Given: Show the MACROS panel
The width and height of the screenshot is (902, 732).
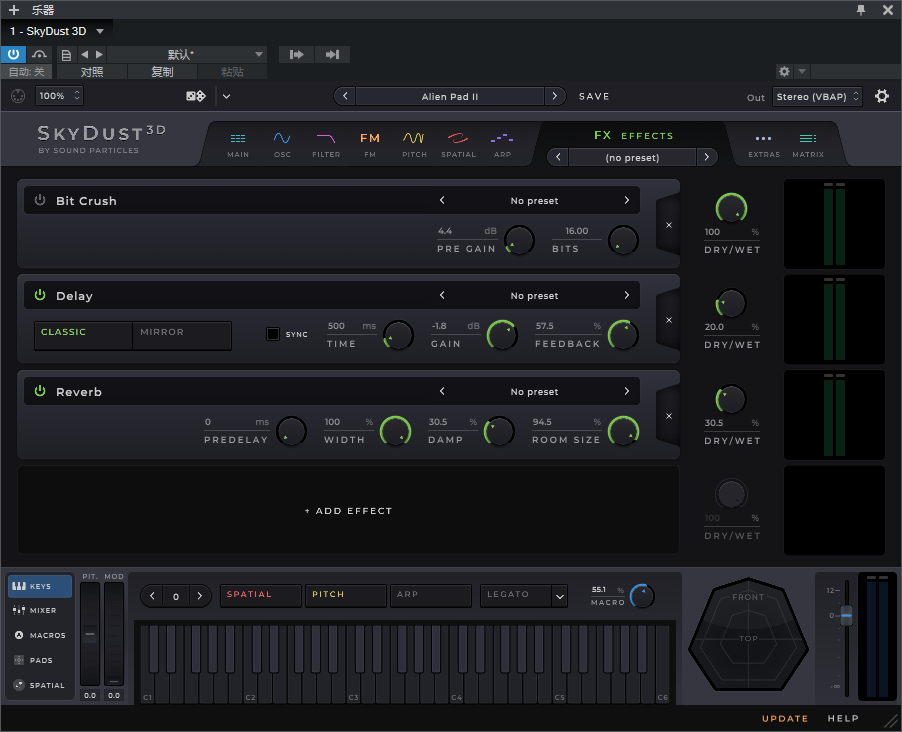Looking at the screenshot, I should (40, 635).
